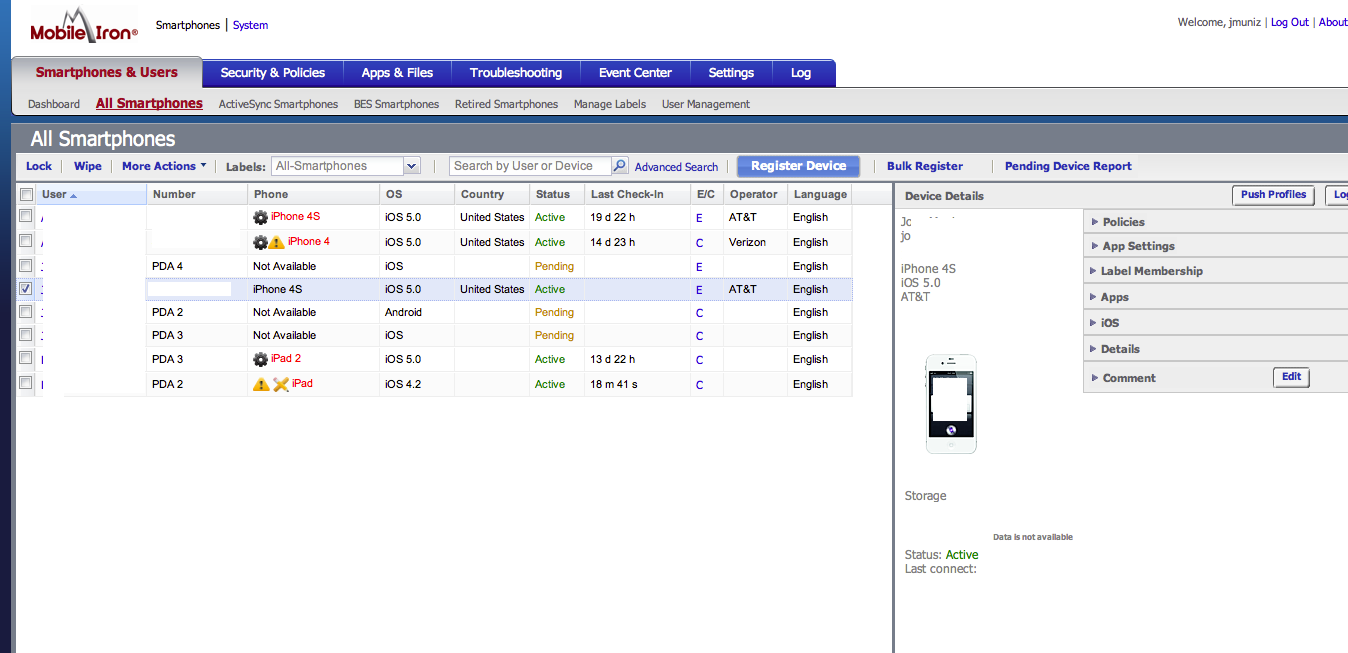Click warning triangle icon in iPad row
Image resolution: width=1348 pixels, height=653 pixels.
point(261,384)
